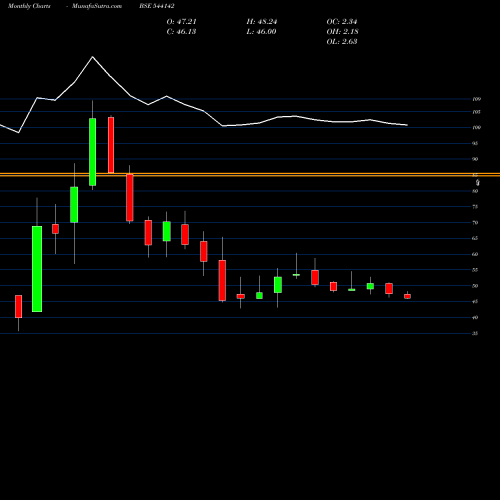The width and height of the screenshot is (500, 500).
Task: Click the 35 price axis label
Action: (x=475, y=333)
